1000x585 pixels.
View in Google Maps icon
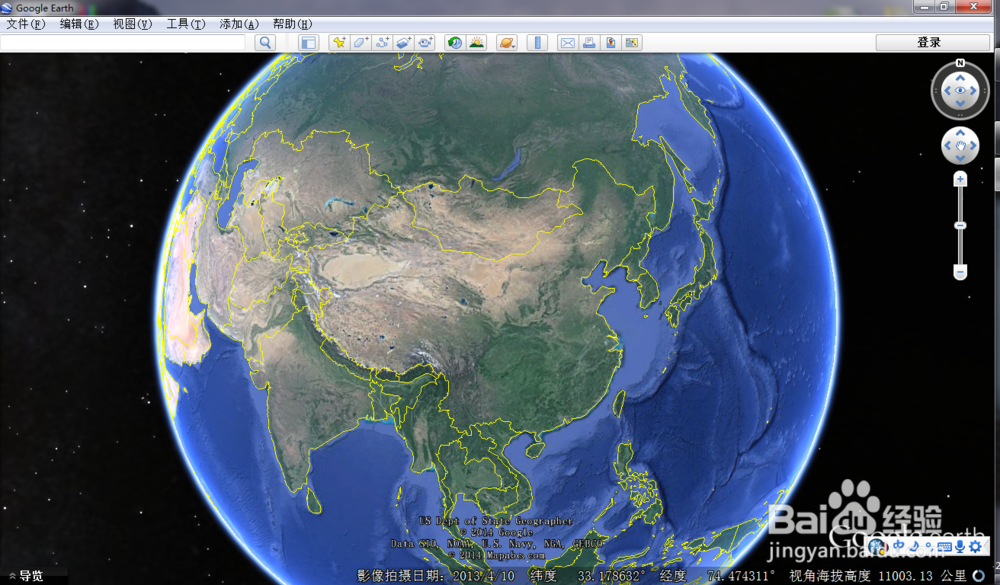tap(632, 43)
